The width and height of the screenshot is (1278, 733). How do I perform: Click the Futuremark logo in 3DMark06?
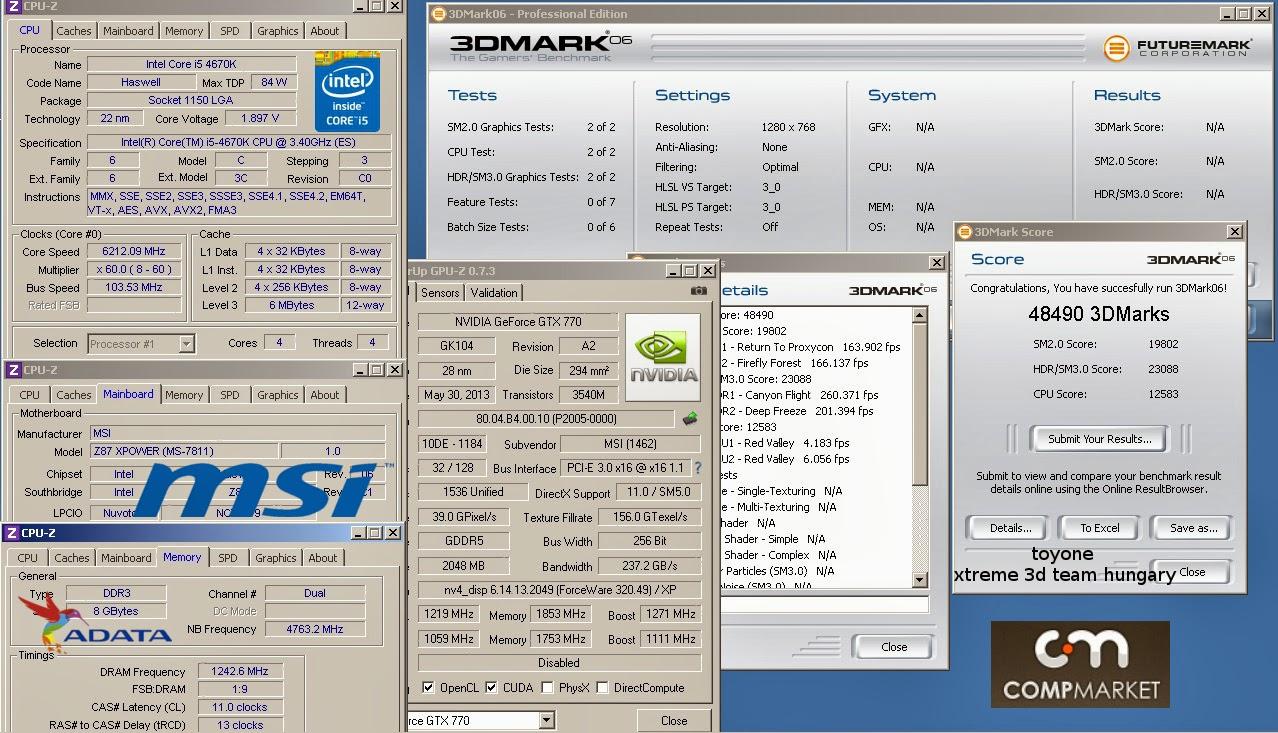pyautogui.click(x=1176, y=48)
